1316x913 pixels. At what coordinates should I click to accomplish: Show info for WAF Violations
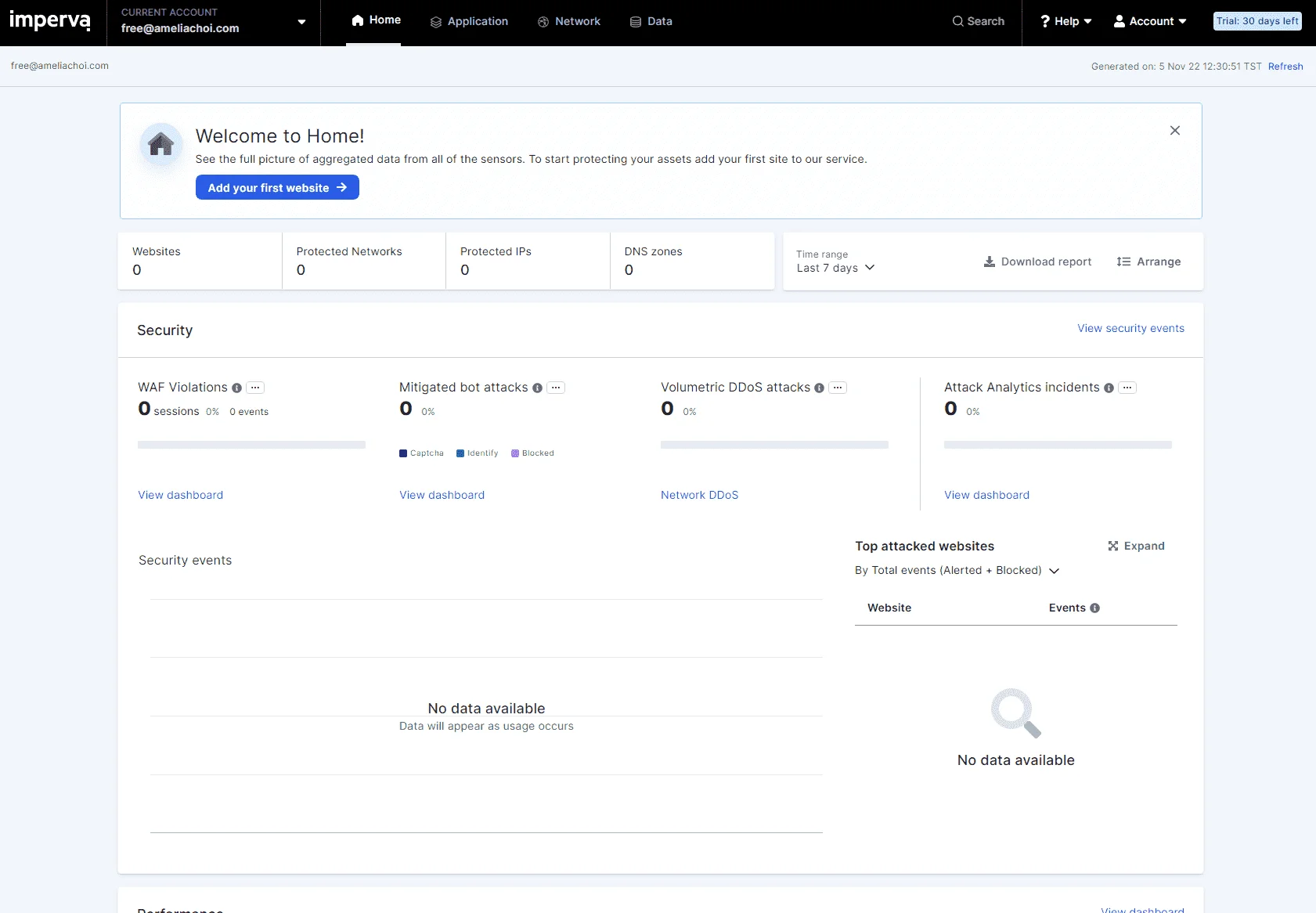coord(236,388)
